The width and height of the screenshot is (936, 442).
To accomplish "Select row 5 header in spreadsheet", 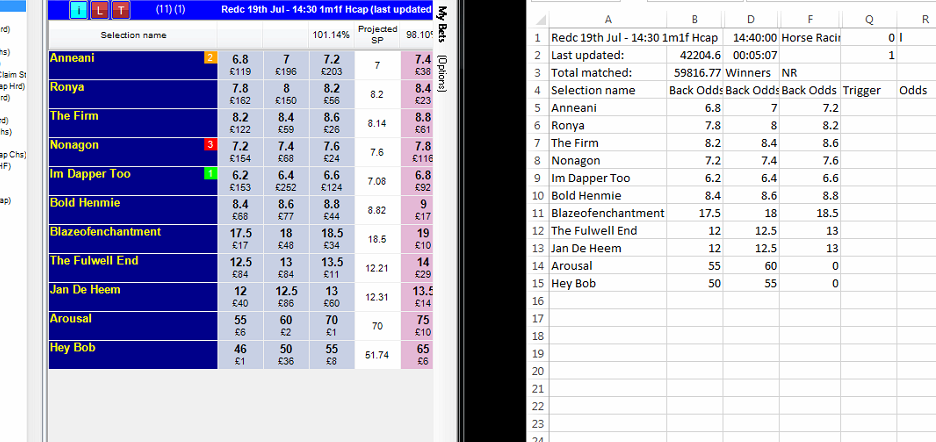I will pos(537,107).
